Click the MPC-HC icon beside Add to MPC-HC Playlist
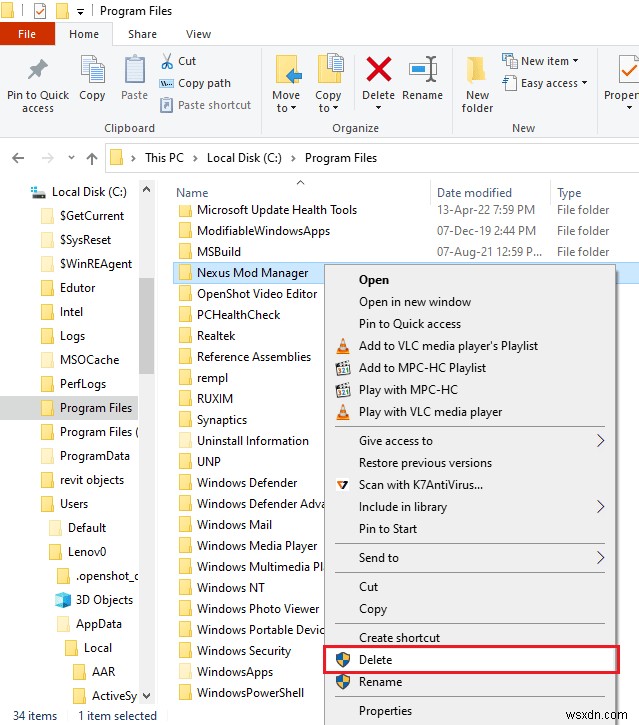Image resolution: width=639 pixels, height=725 pixels. [343, 368]
